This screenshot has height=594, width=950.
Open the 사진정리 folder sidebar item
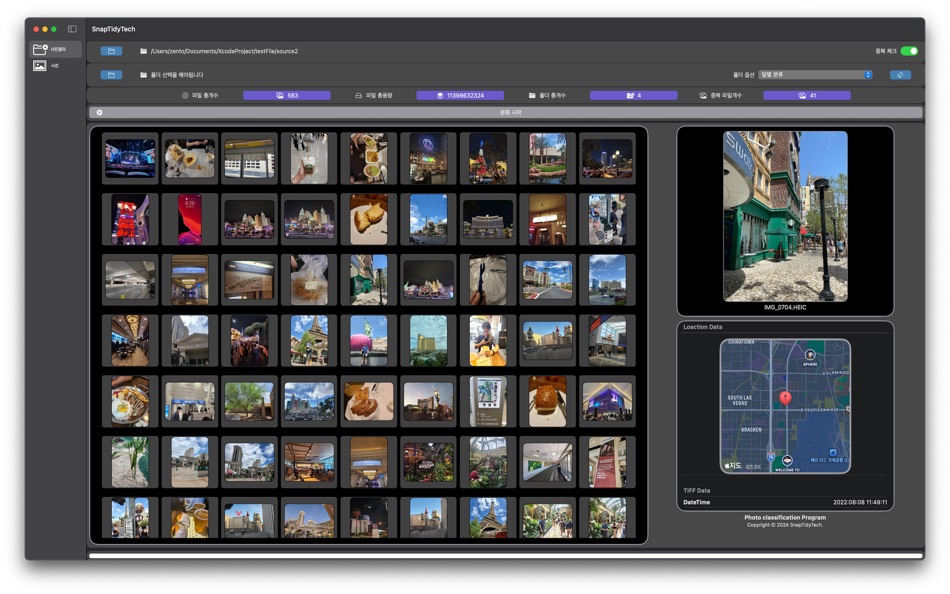[56, 49]
